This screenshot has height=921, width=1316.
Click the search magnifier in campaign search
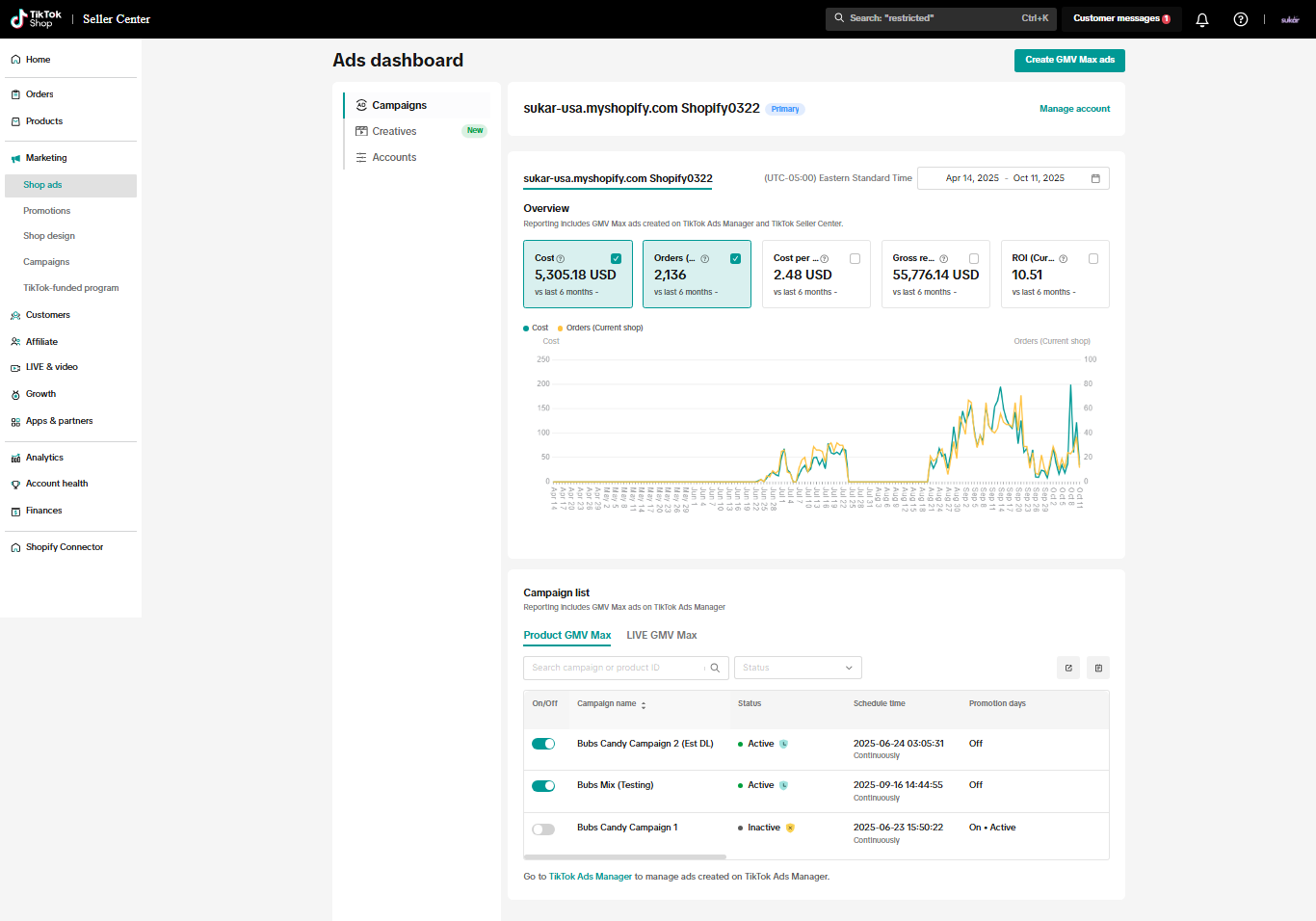click(715, 668)
